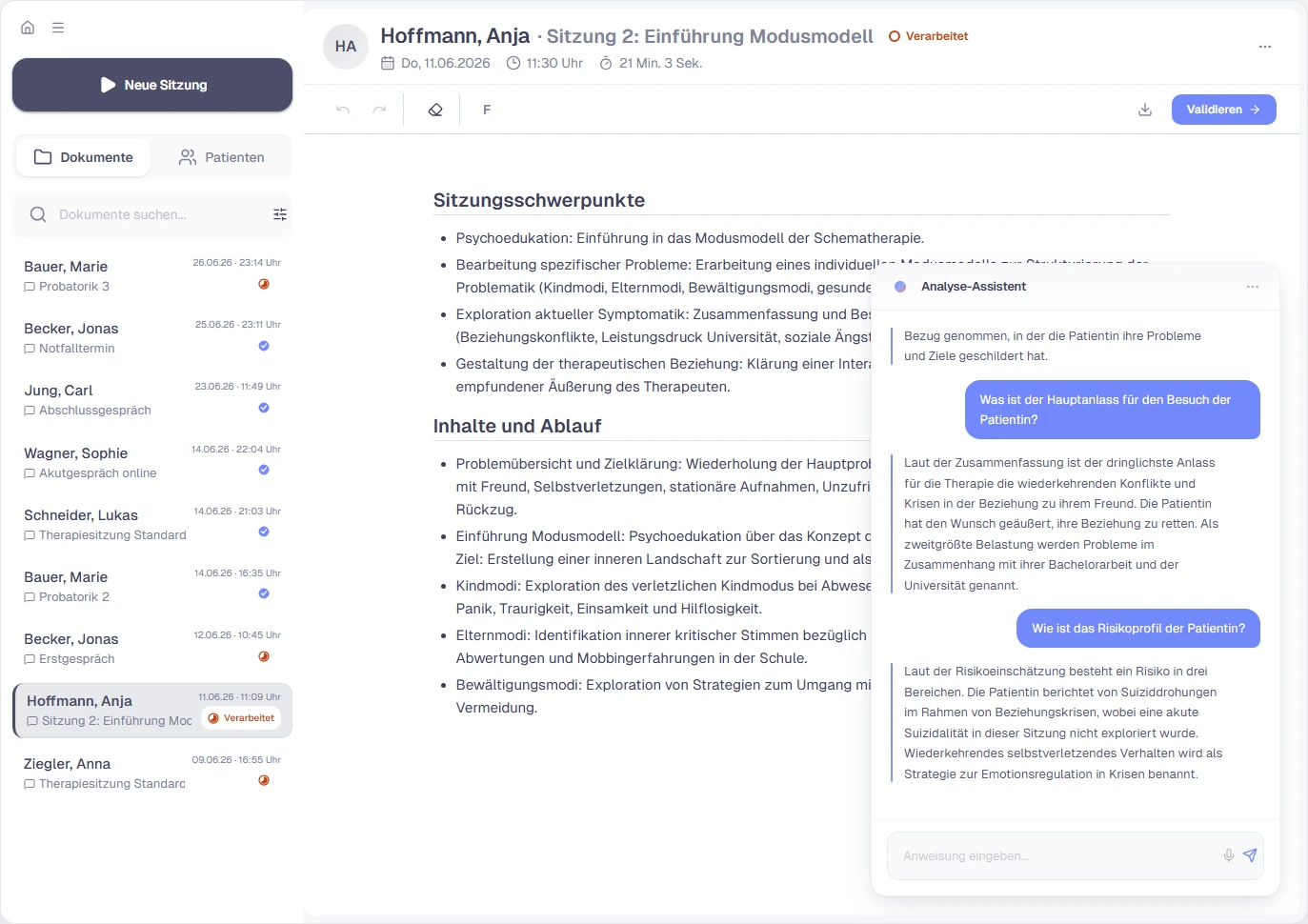This screenshot has width=1308, height=924.
Task: Open Ziegler, Anna Therapiesitzung Standard
Action: click(x=152, y=773)
